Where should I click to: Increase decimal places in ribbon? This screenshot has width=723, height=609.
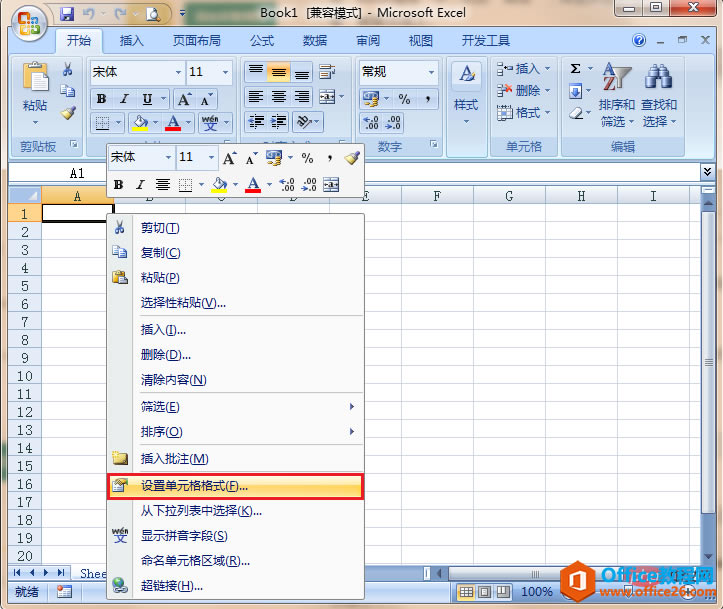pyautogui.click(x=371, y=123)
